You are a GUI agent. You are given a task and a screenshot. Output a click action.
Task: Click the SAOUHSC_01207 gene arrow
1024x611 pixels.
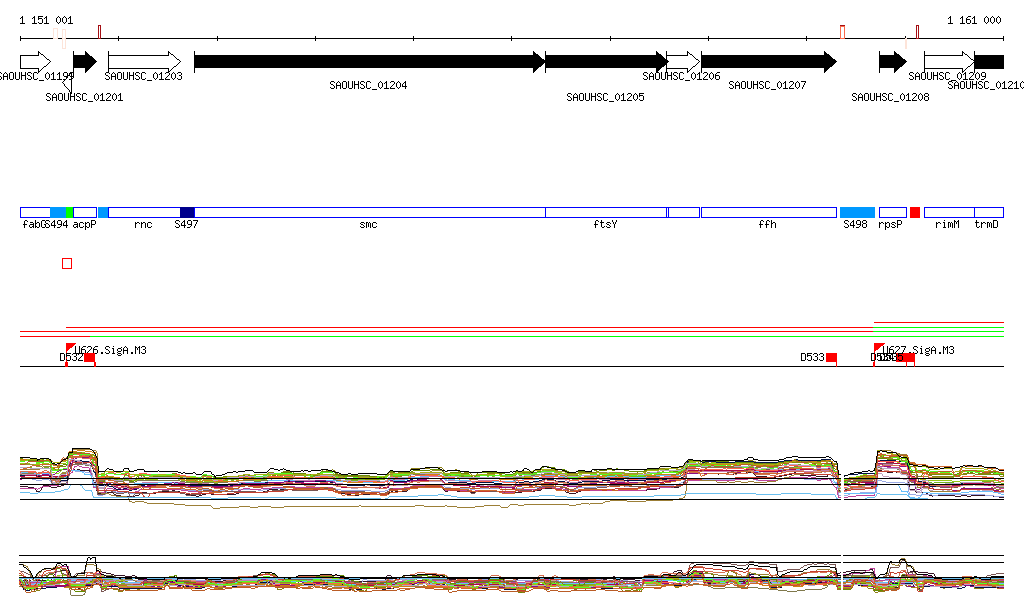(x=768, y=62)
